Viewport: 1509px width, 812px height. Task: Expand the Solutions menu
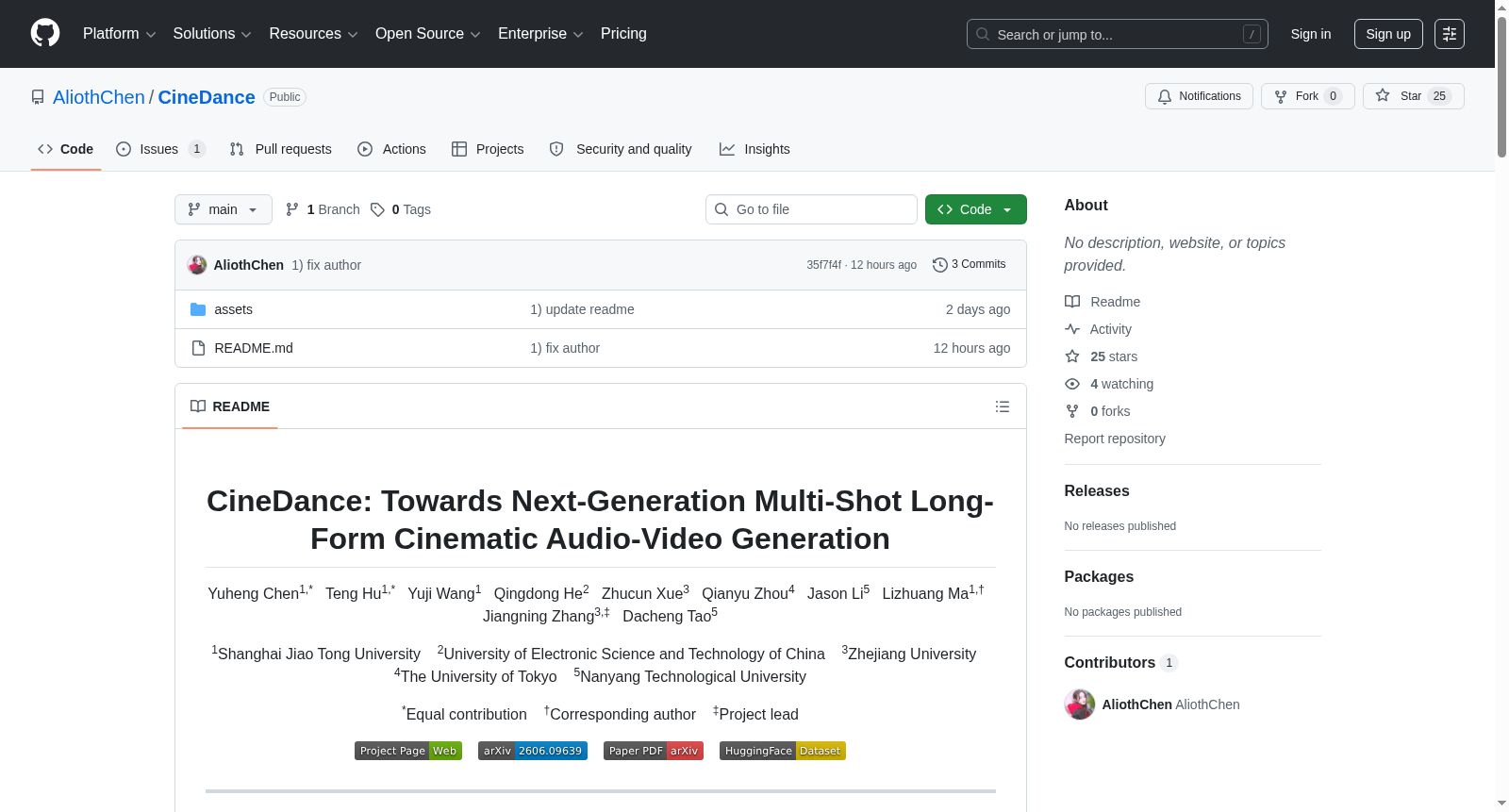212,34
